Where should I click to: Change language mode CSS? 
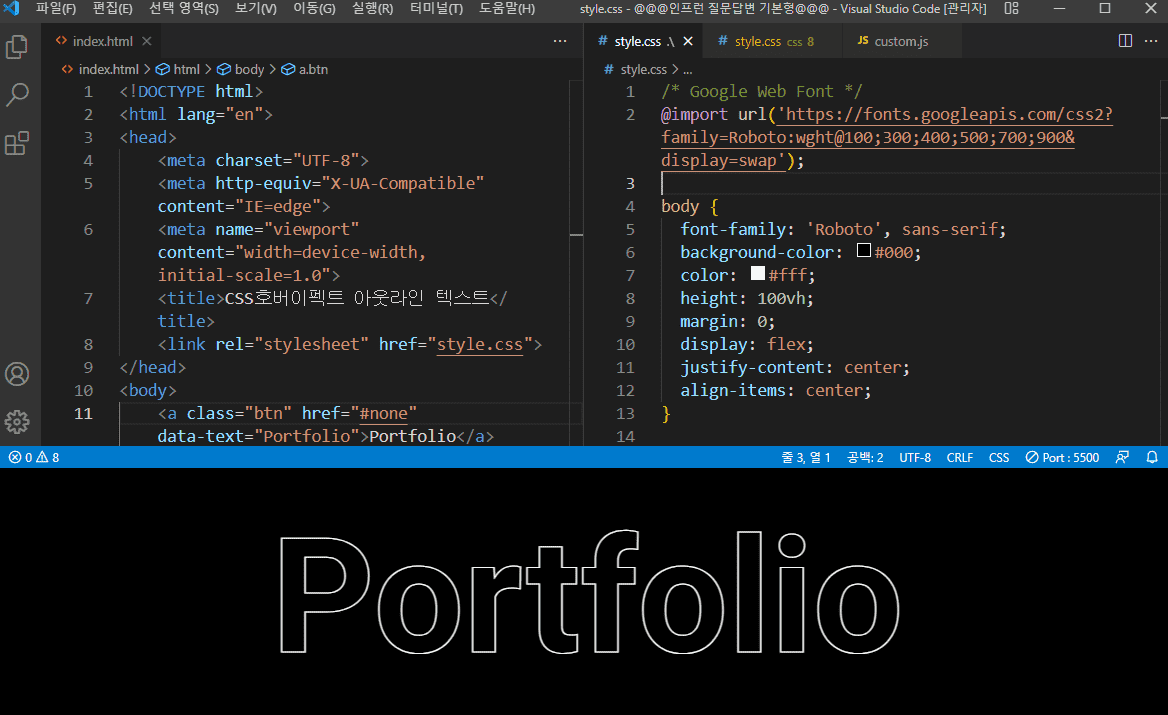[999, 457]
